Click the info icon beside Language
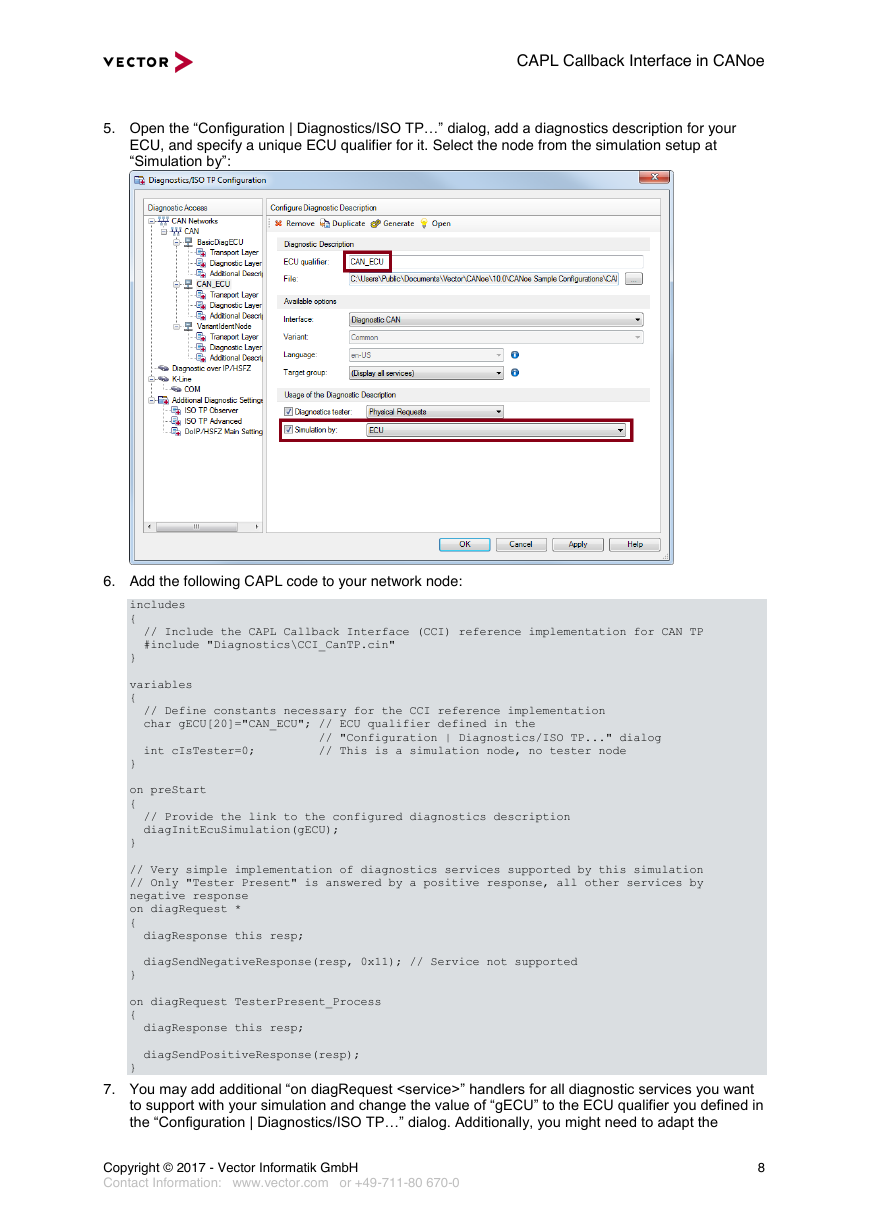 pos(514,354)
